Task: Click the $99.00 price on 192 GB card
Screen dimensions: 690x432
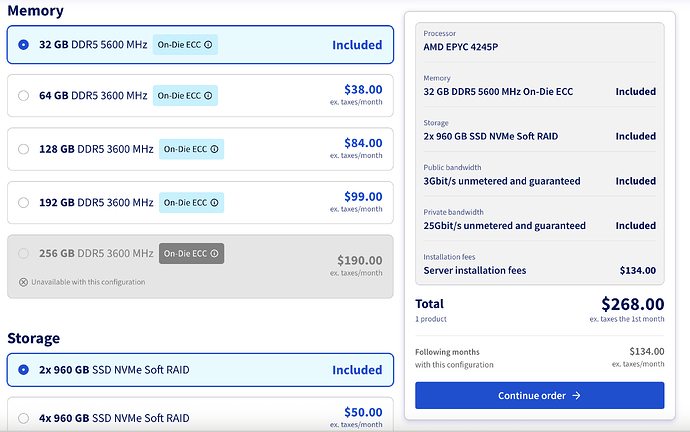Action: point(363,196)
